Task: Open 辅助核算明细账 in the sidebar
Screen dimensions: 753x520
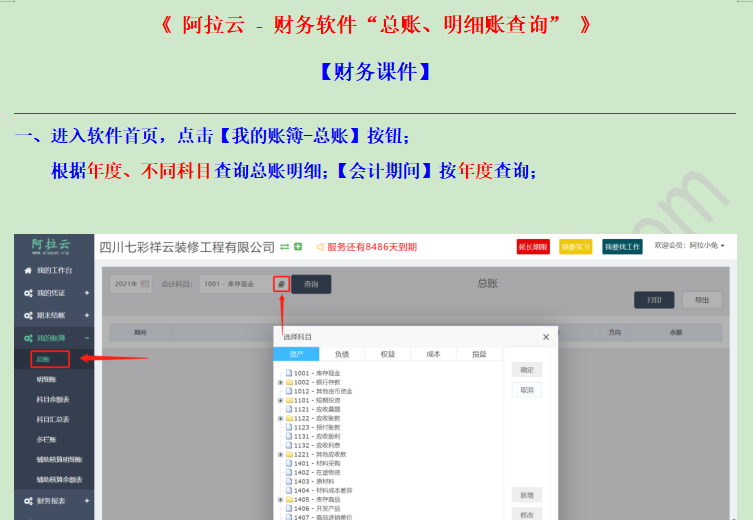Action: pyautogui.click(x=60, y=460)
